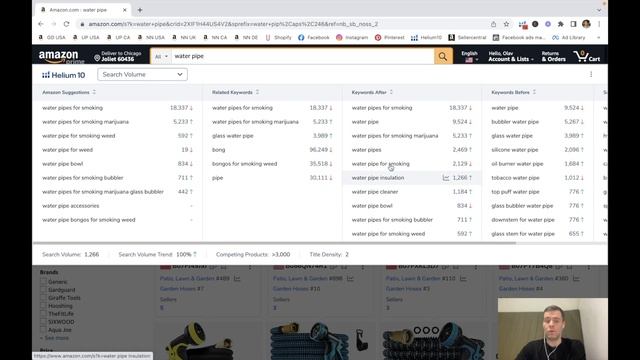The height and width of the screenshot is (360, 640).
Task: Open the Shopify bookmark
Action: coord(278,38)
